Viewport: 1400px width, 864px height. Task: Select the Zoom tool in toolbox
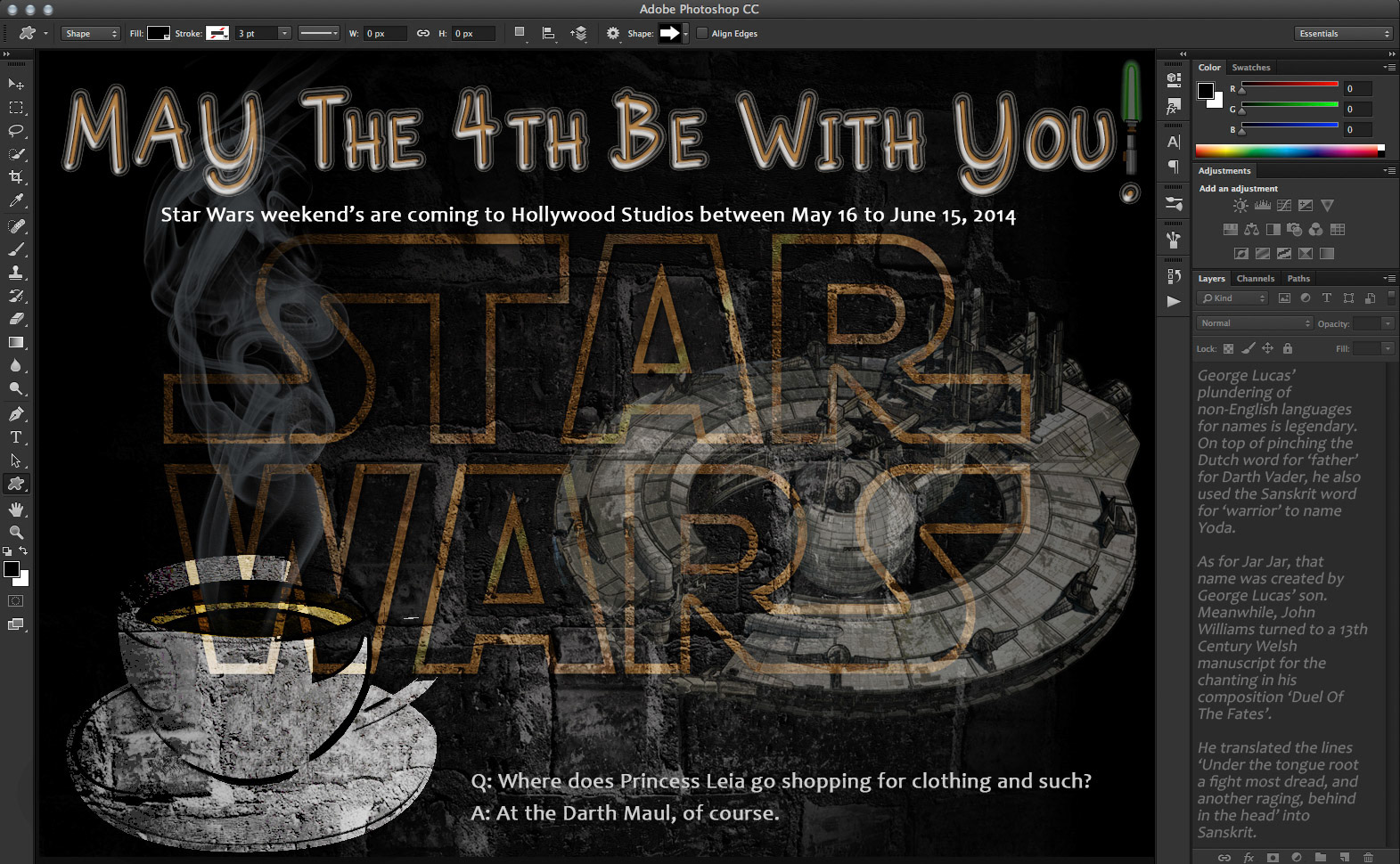pyautogui.click(x=16, y=532)
